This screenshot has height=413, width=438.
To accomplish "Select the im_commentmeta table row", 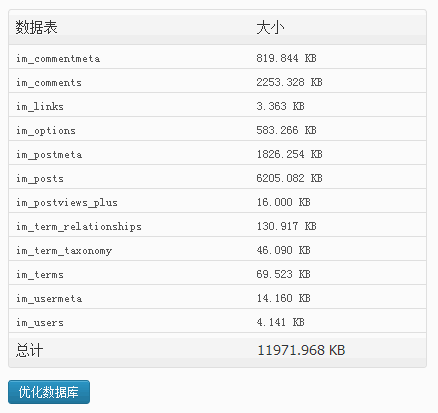I will 217,57.
